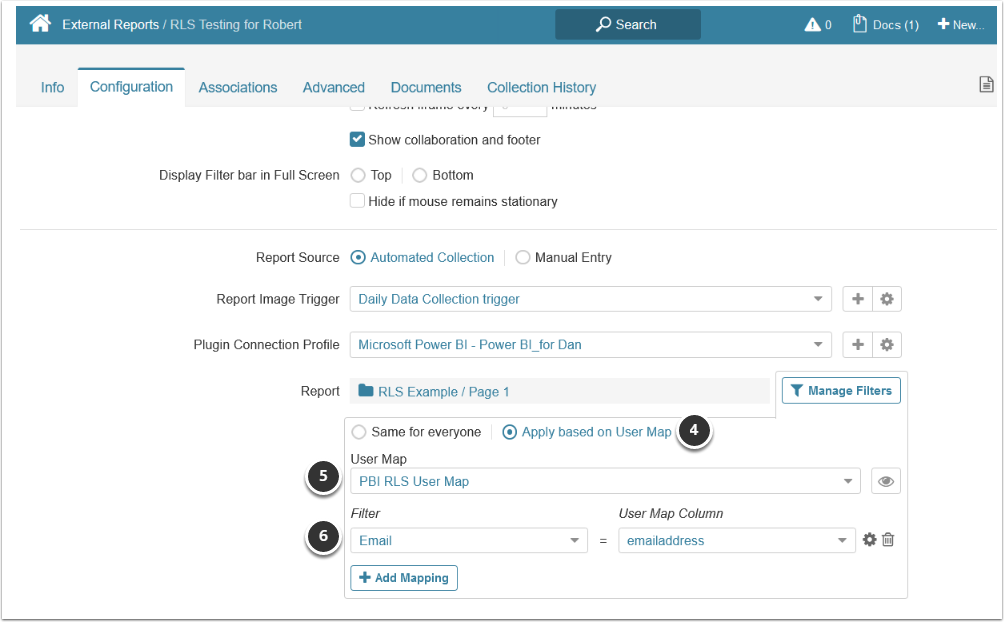Go to the home page icon
Viewport: 1004px width, 622px height.
coord(40,24)
